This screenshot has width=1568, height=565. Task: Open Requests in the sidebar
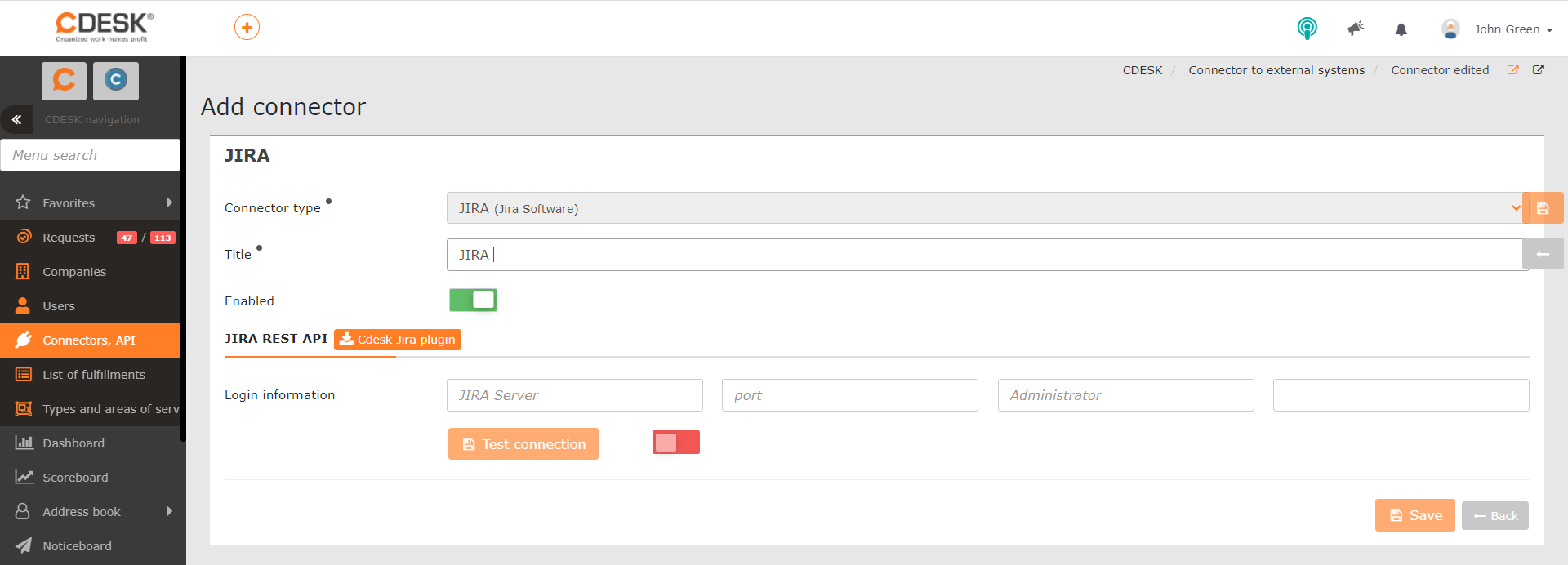click(69, 238)
